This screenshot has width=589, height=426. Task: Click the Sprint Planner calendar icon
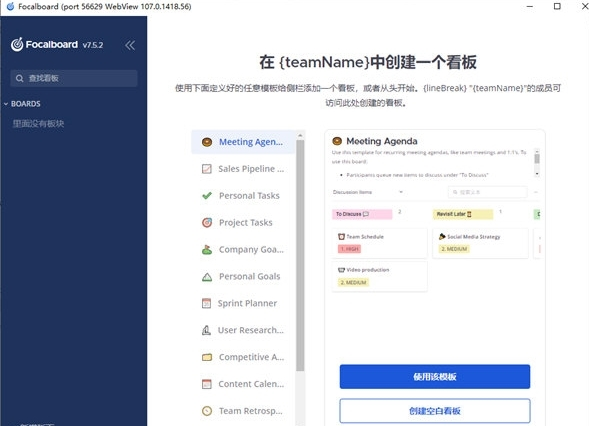[206, 303]
